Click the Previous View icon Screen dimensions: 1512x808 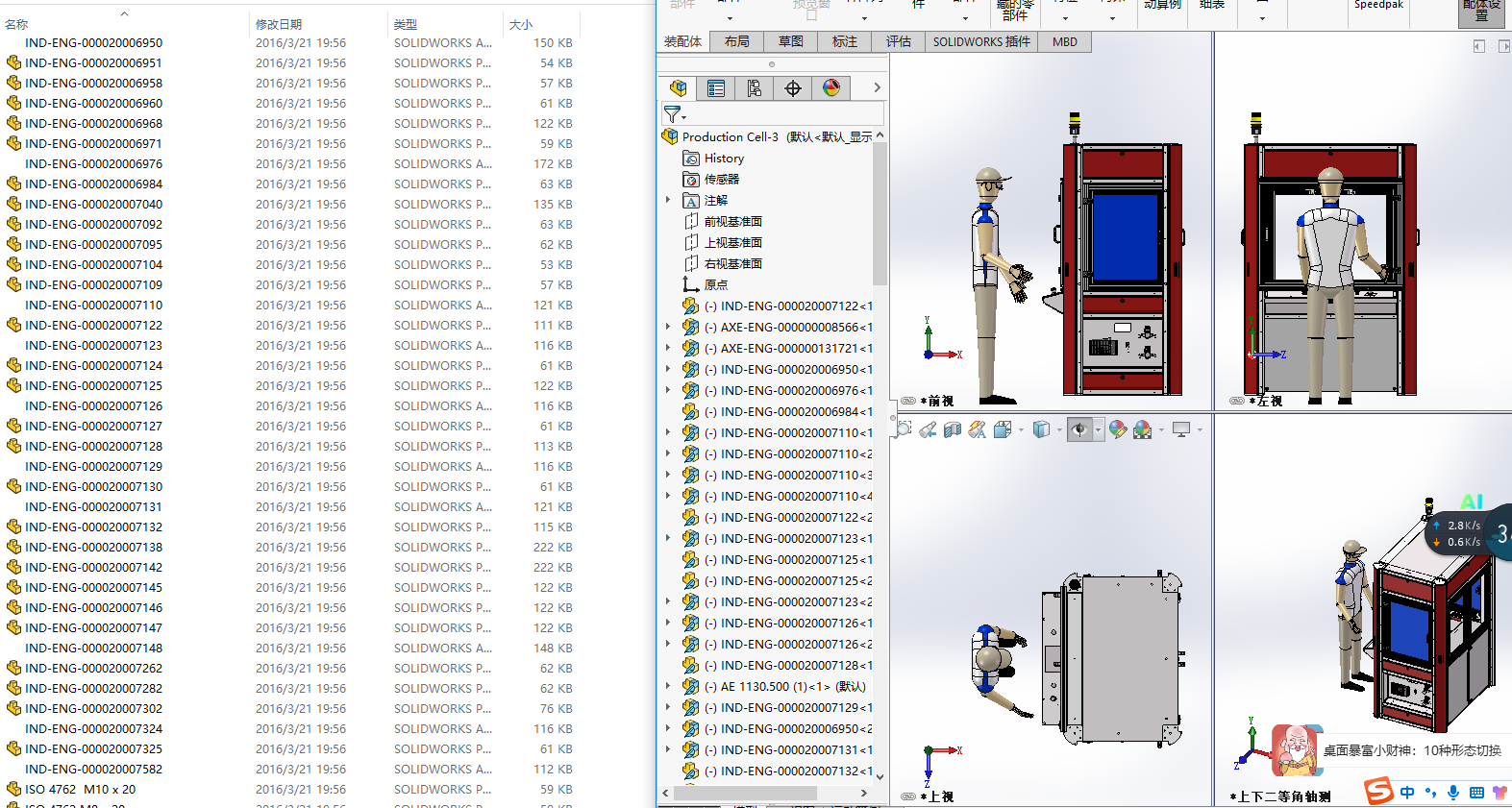(928, 429)
